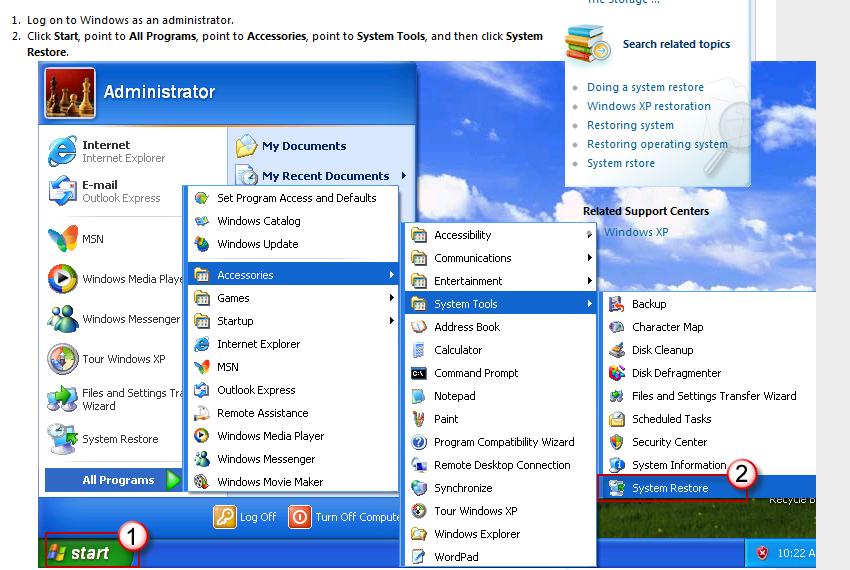850x570 pixels.
Task: Click the Turn Off Computer button
Action: pyautogui.click(x=345, y=517)
